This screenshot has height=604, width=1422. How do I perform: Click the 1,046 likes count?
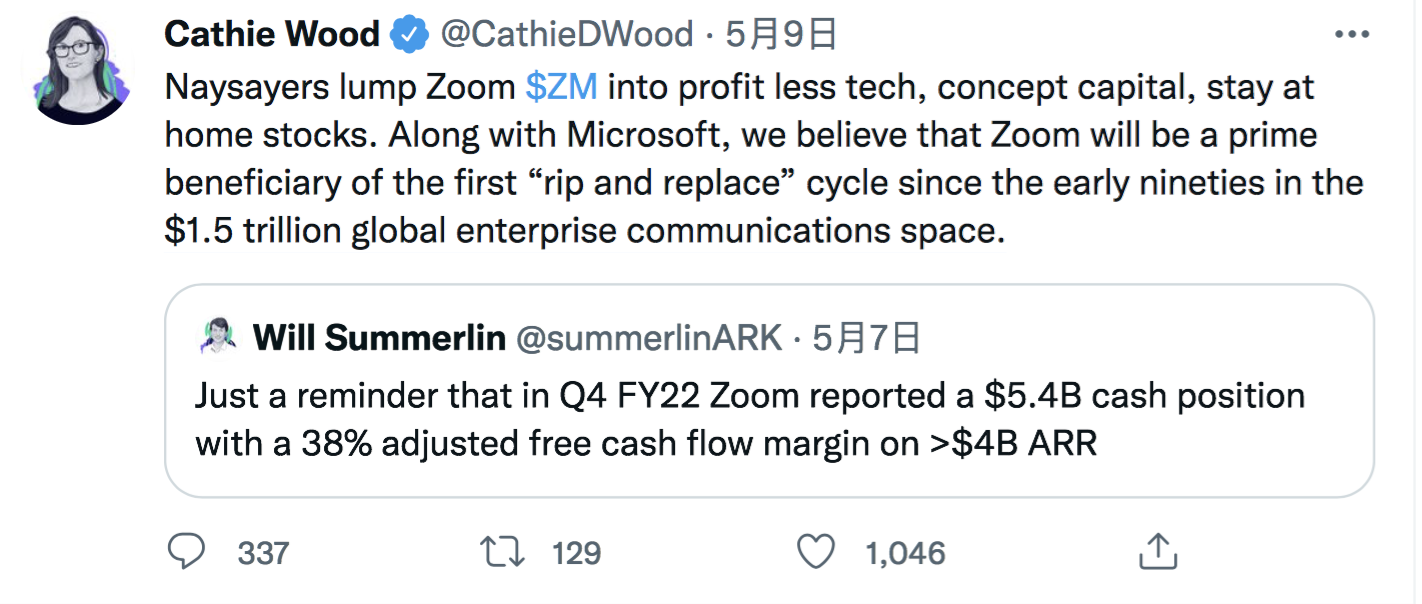(x=904, y=553)
